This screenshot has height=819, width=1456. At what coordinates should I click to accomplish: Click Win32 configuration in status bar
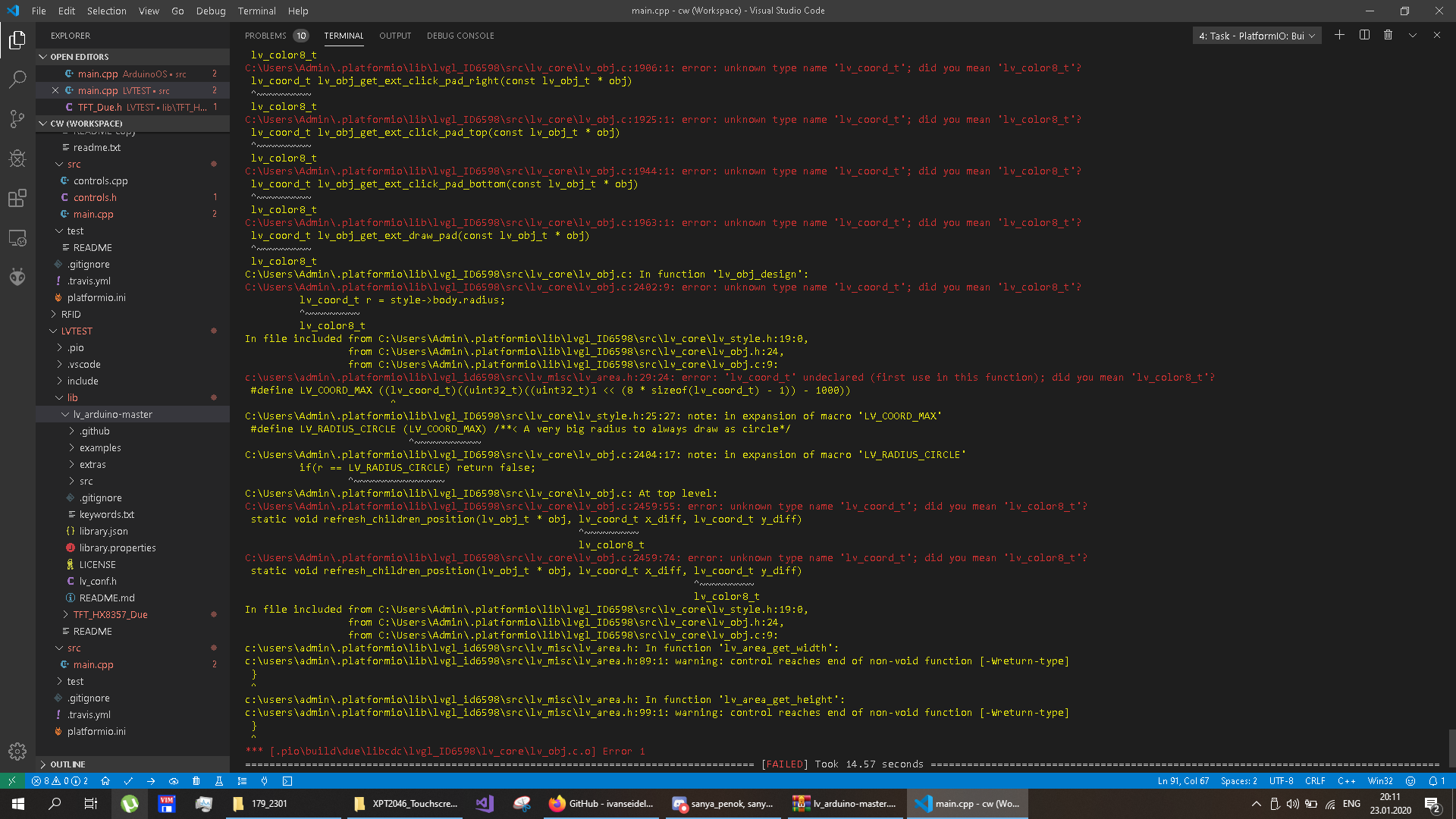(x=1380, y=780)
